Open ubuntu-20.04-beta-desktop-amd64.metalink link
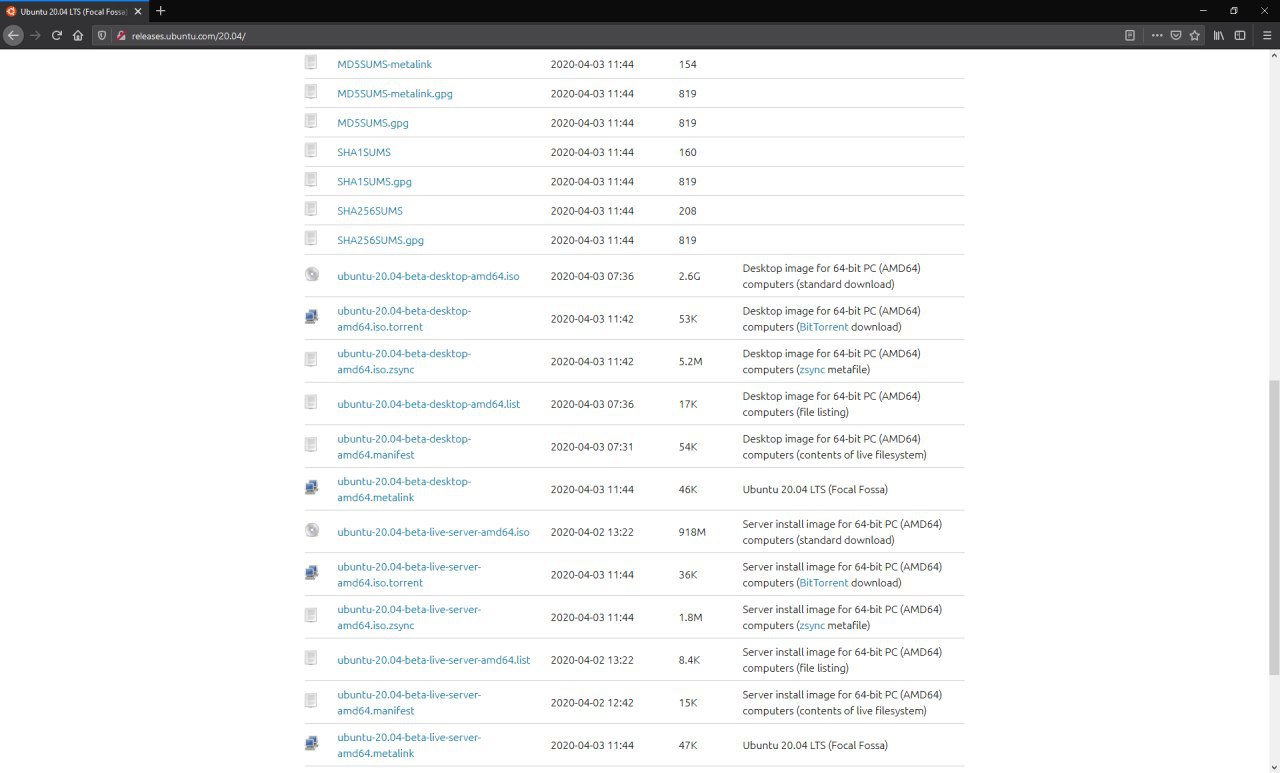Viewport: 1280px width, 773px height. click(404, 489)
